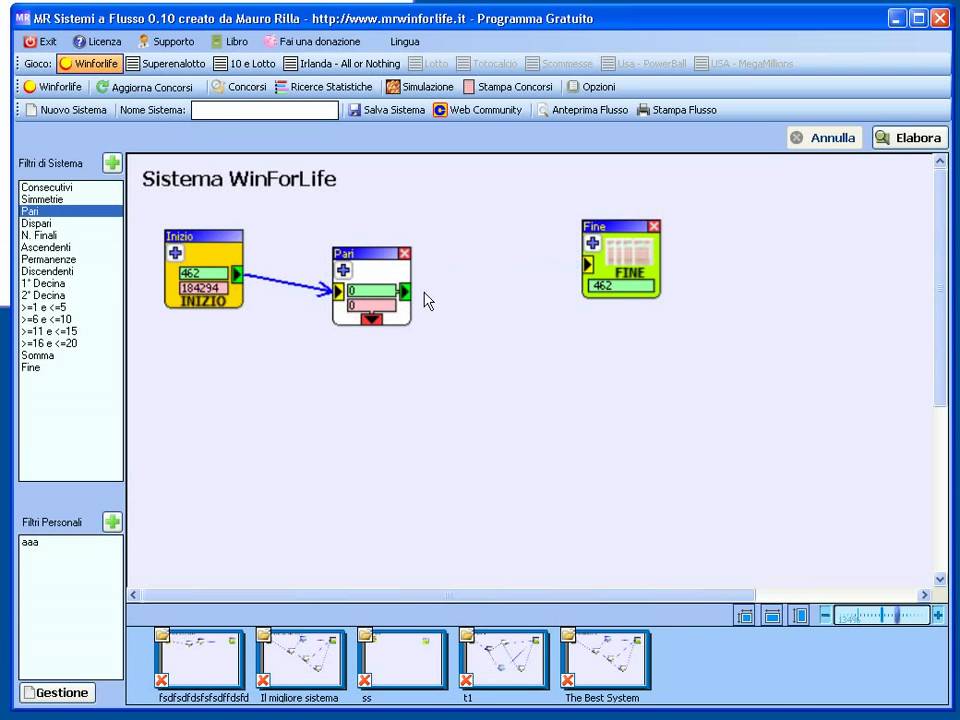
Task: Click Stampa Flusso
Action: [x=677, y=110]
